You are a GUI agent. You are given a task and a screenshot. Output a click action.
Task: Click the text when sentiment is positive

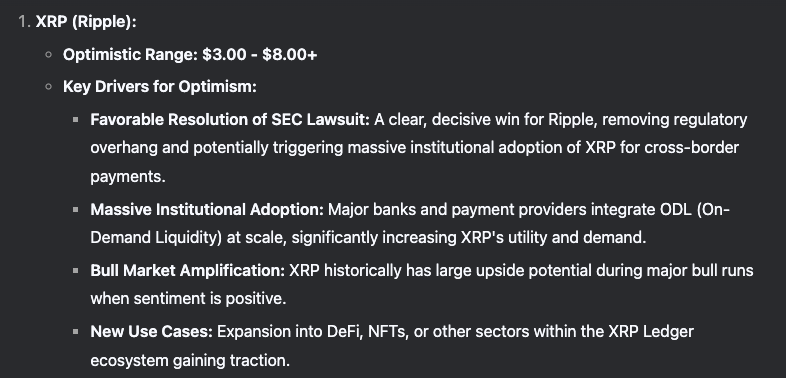pos(188,299)
